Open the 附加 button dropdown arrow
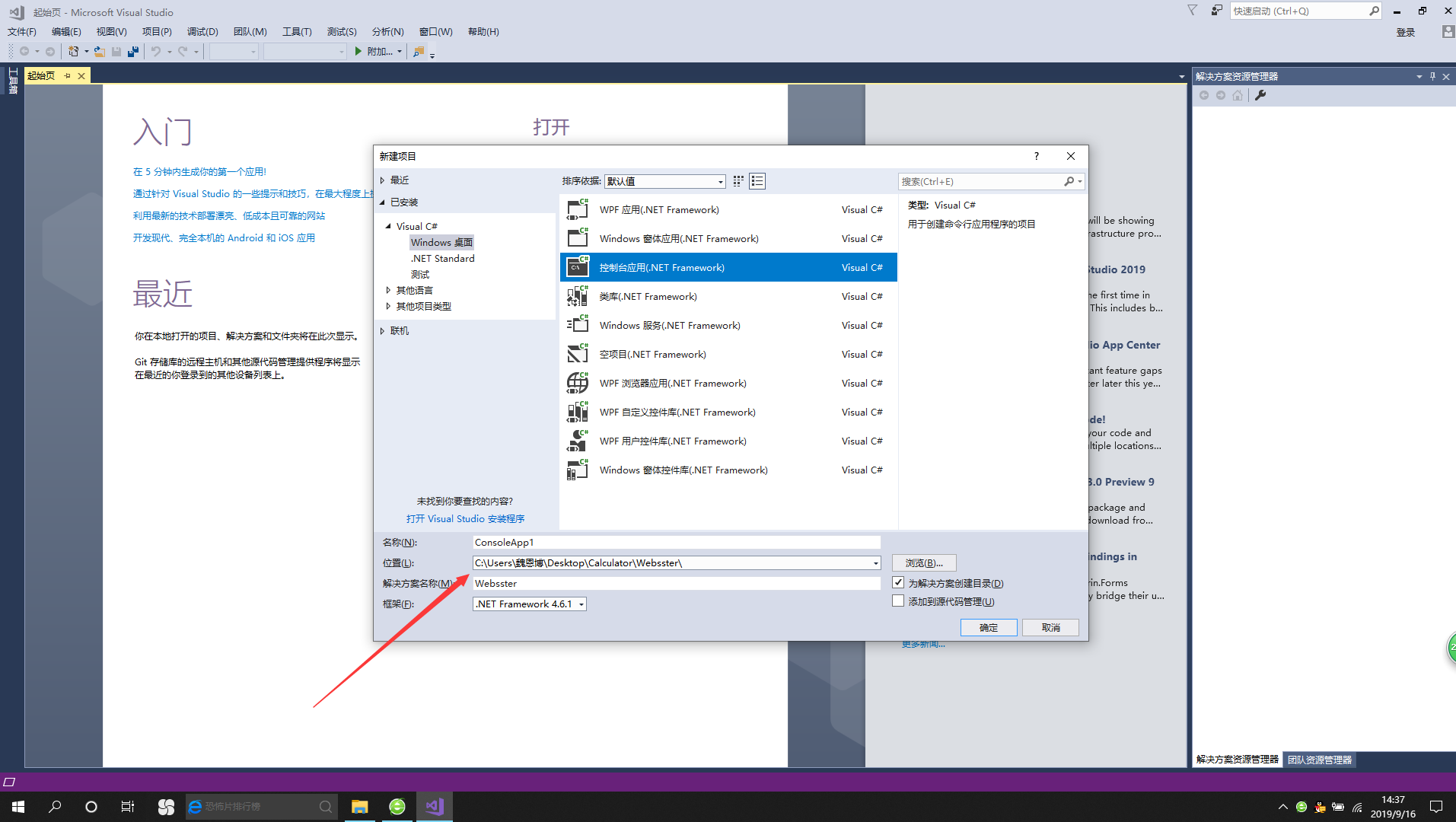Viewport: 1456px width, 822px height. 399,52
